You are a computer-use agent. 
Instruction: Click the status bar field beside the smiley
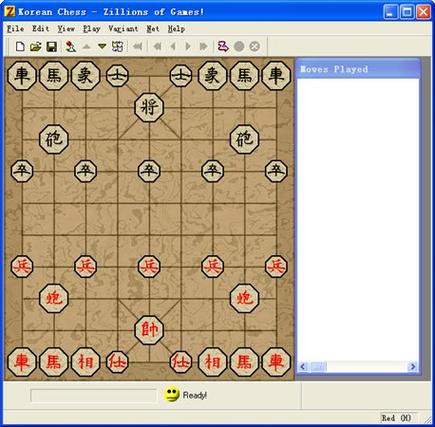(x=93, y=395)
